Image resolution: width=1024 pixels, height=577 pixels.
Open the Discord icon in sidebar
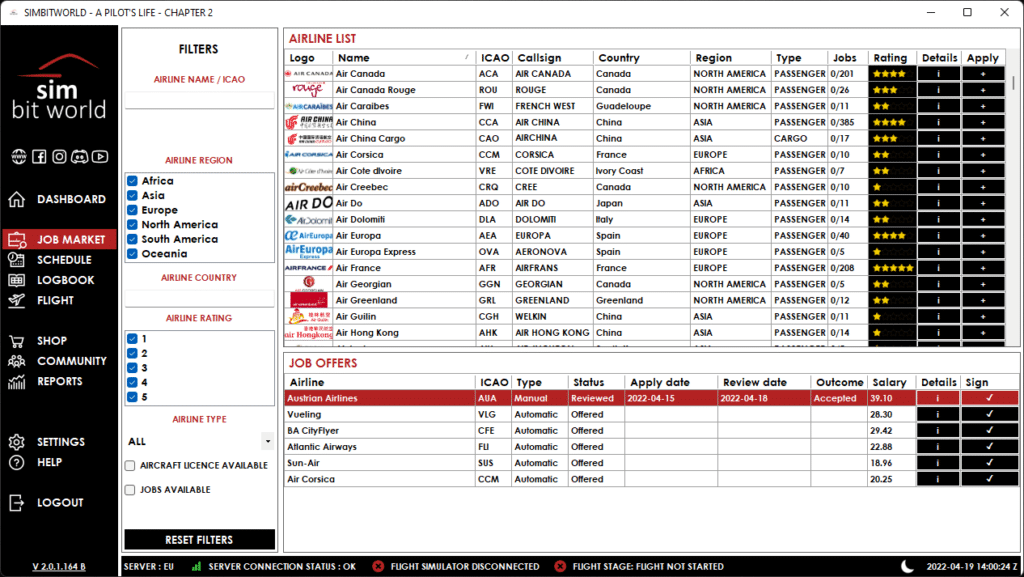coord(81,156)
